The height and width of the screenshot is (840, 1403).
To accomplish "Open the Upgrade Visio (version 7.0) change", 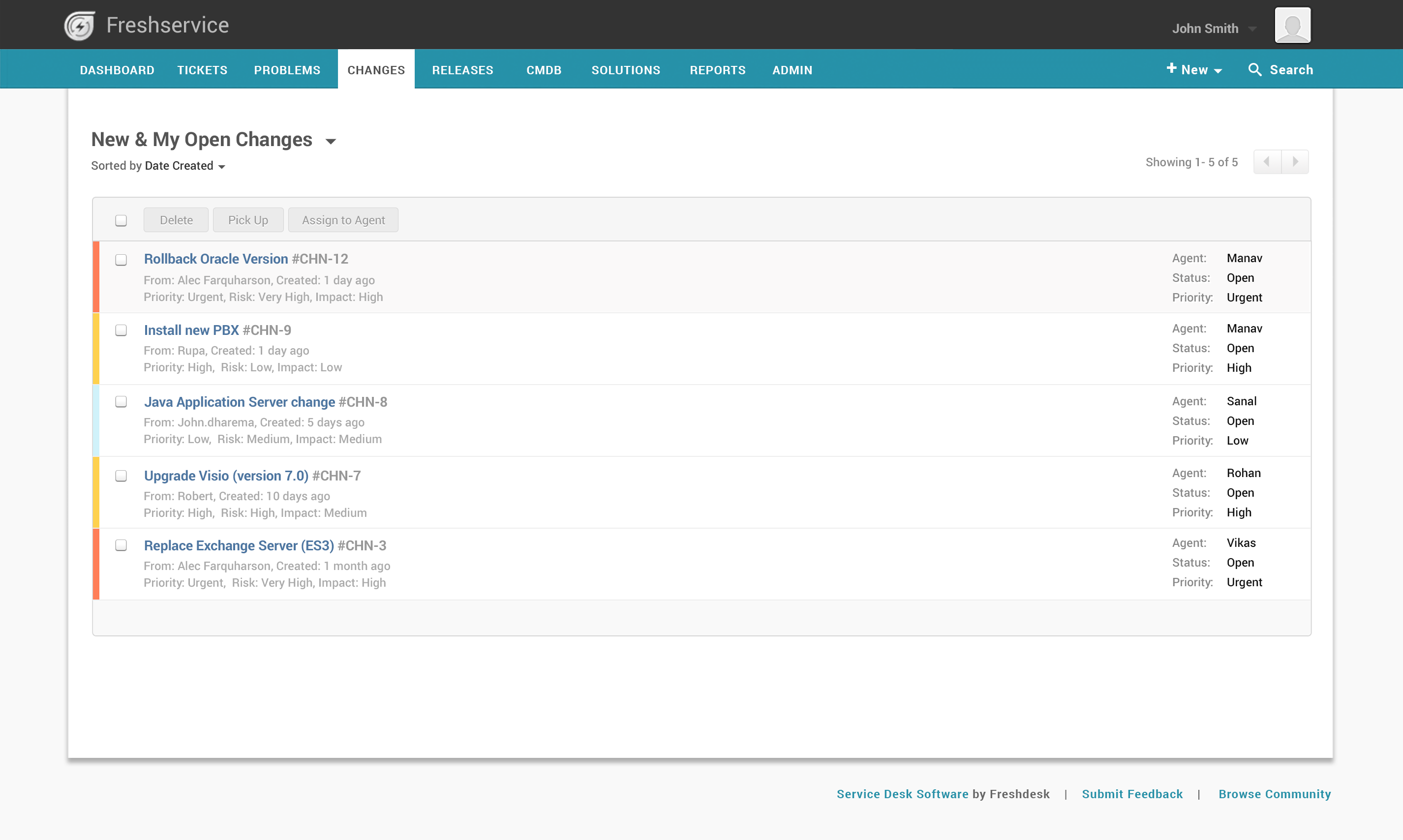I will pyautogui.click(x=226, y=476).
